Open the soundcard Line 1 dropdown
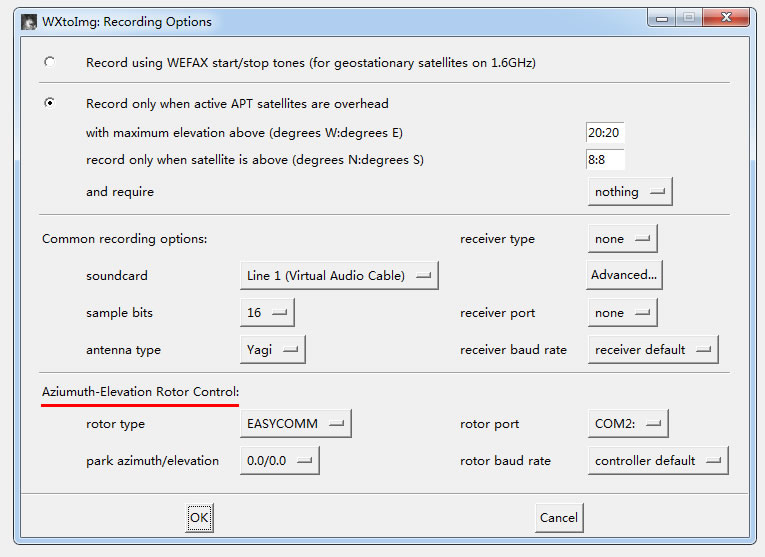This screenshot has width=765, height=557. point(339,275)
